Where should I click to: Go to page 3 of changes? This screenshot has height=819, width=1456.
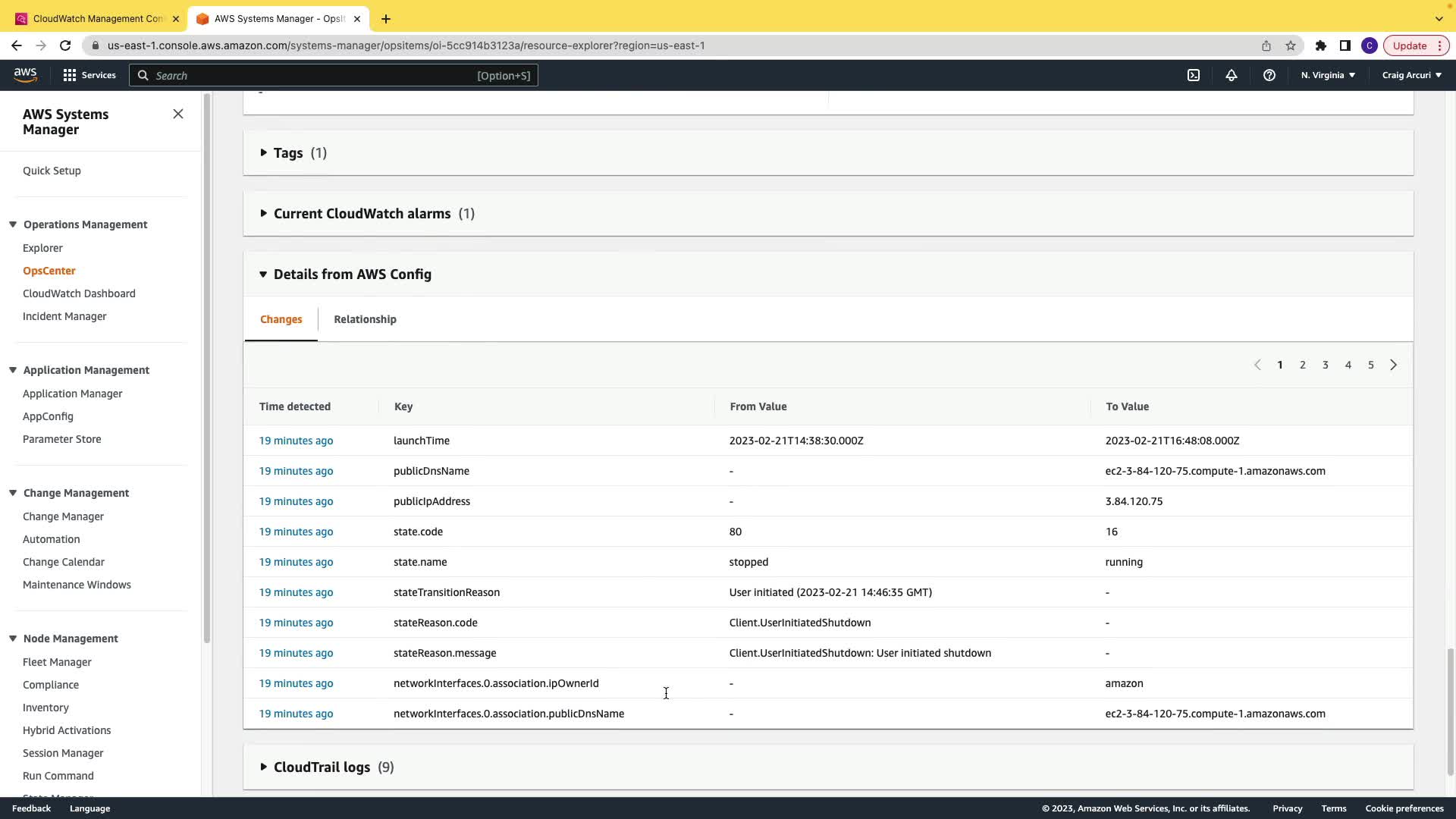[1326, 365]
